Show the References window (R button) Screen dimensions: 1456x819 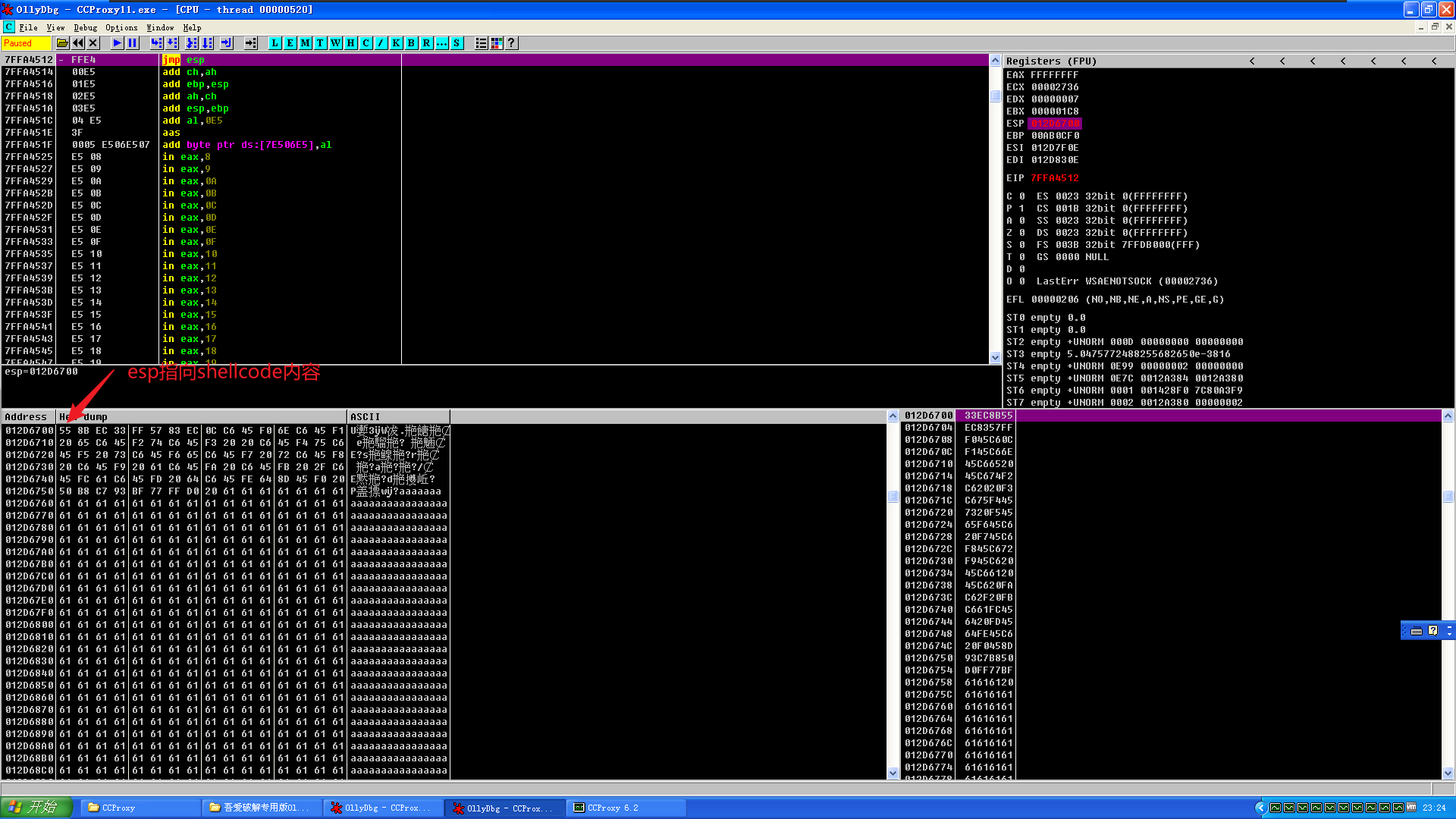tap(426, 43)
